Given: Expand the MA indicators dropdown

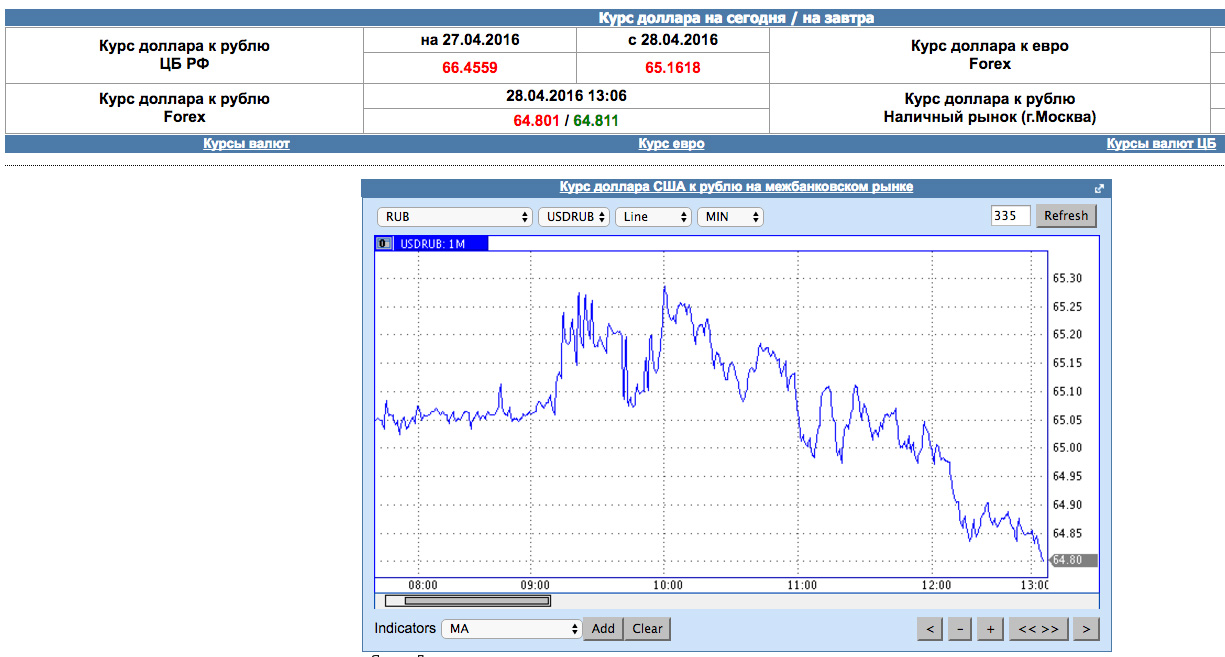Looking at the screenshot, I should 511,629.
